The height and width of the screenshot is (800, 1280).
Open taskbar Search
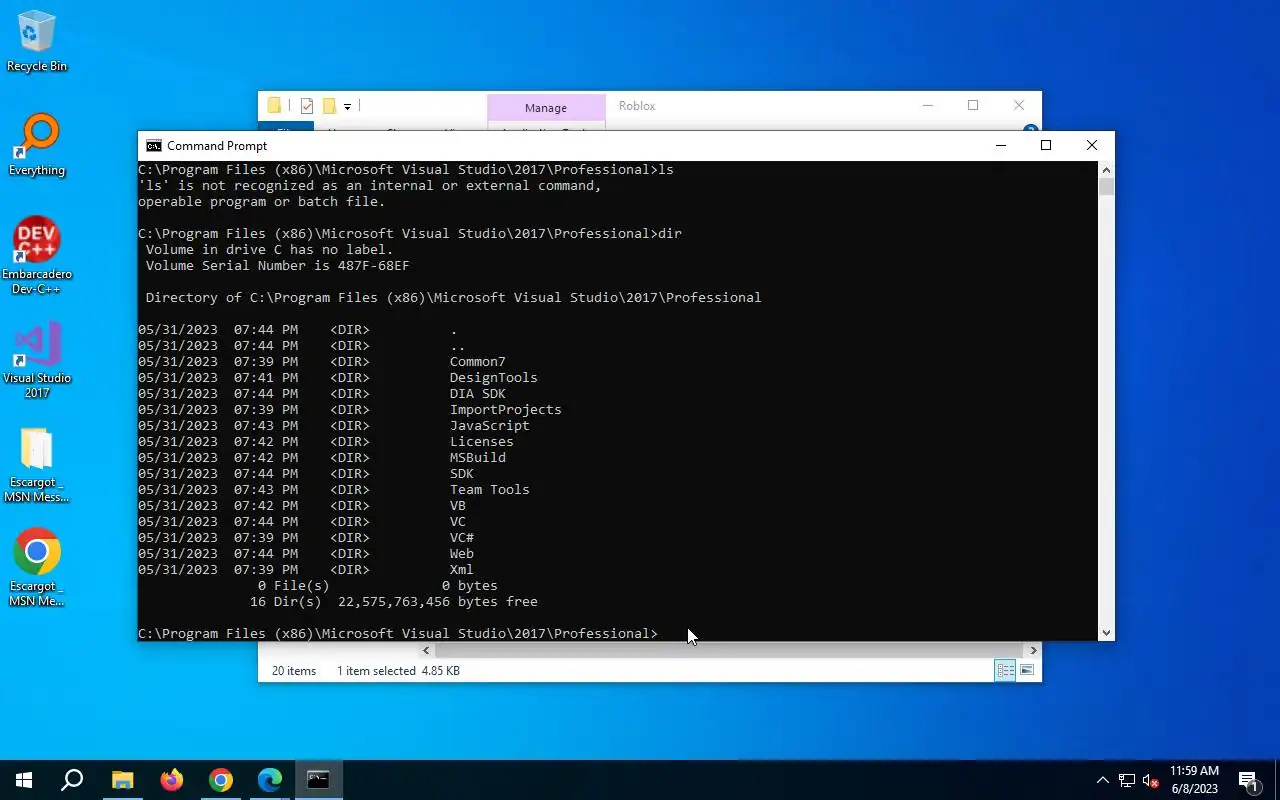tap(72, 780)
